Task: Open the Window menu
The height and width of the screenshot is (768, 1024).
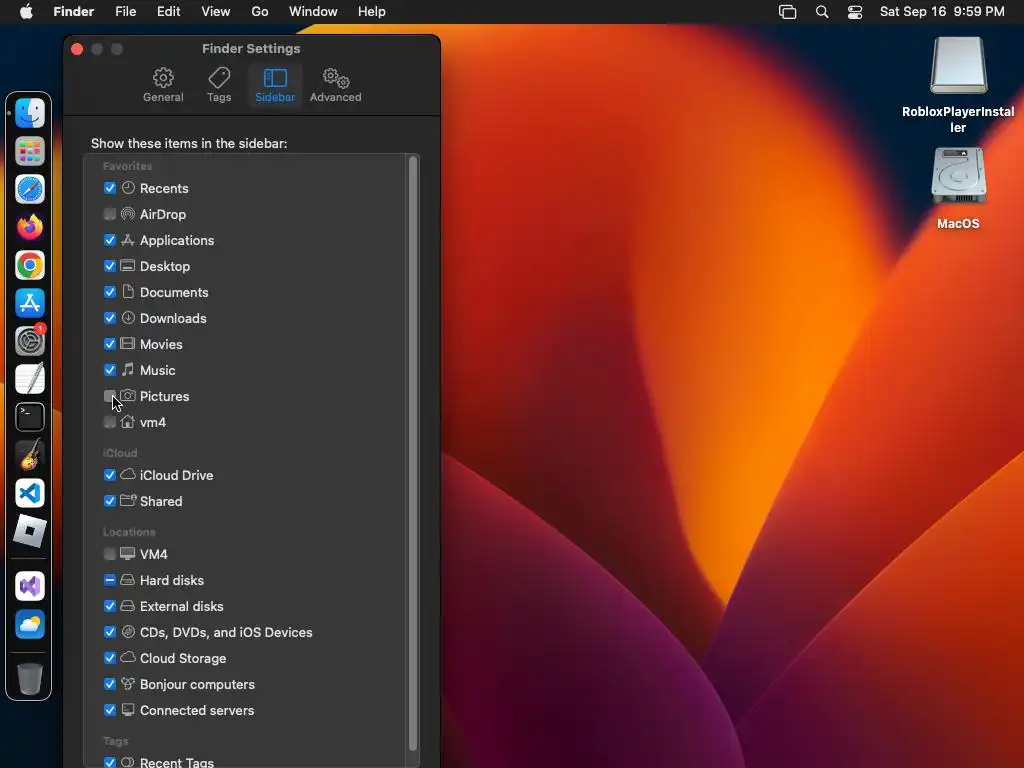Action: coord(313,12)
